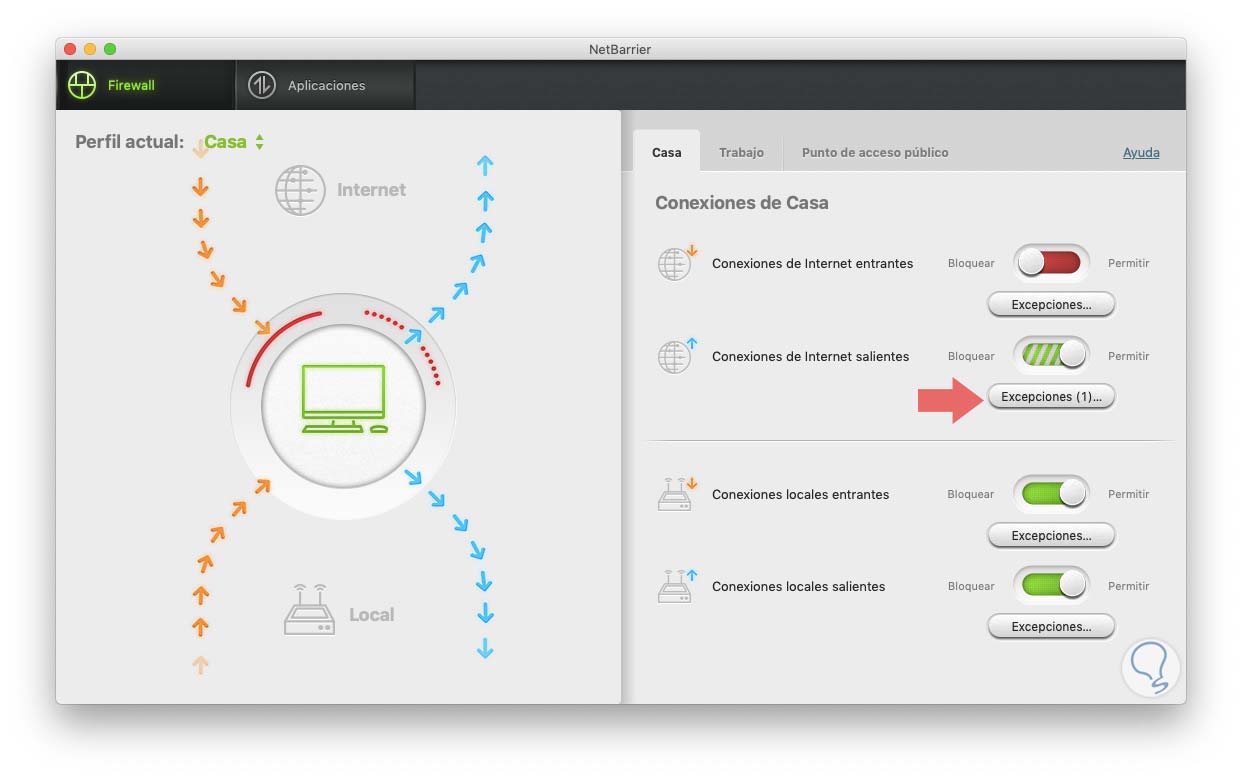Click the Conexiones de Casa heading
Viewport: 1242px width, 778px height.
click(x=742, y=203)
